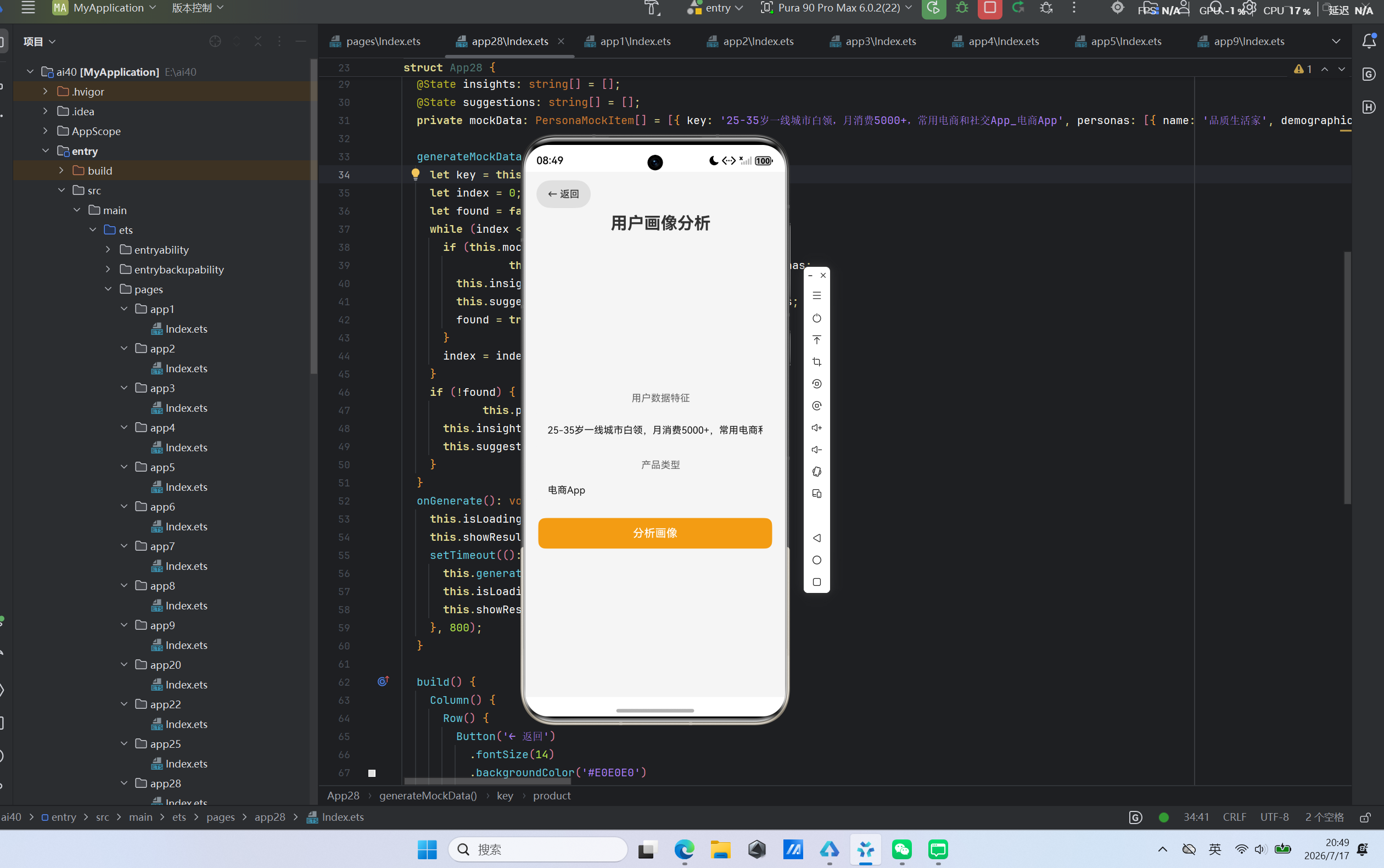Screen dimensions: 1384x868
Task: Click the attach debugger icon
Action: 1046,8
